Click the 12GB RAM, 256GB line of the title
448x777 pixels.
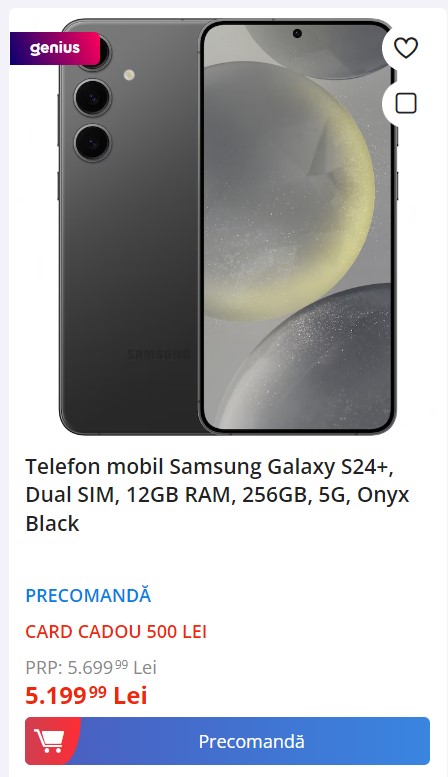point(216,495)
